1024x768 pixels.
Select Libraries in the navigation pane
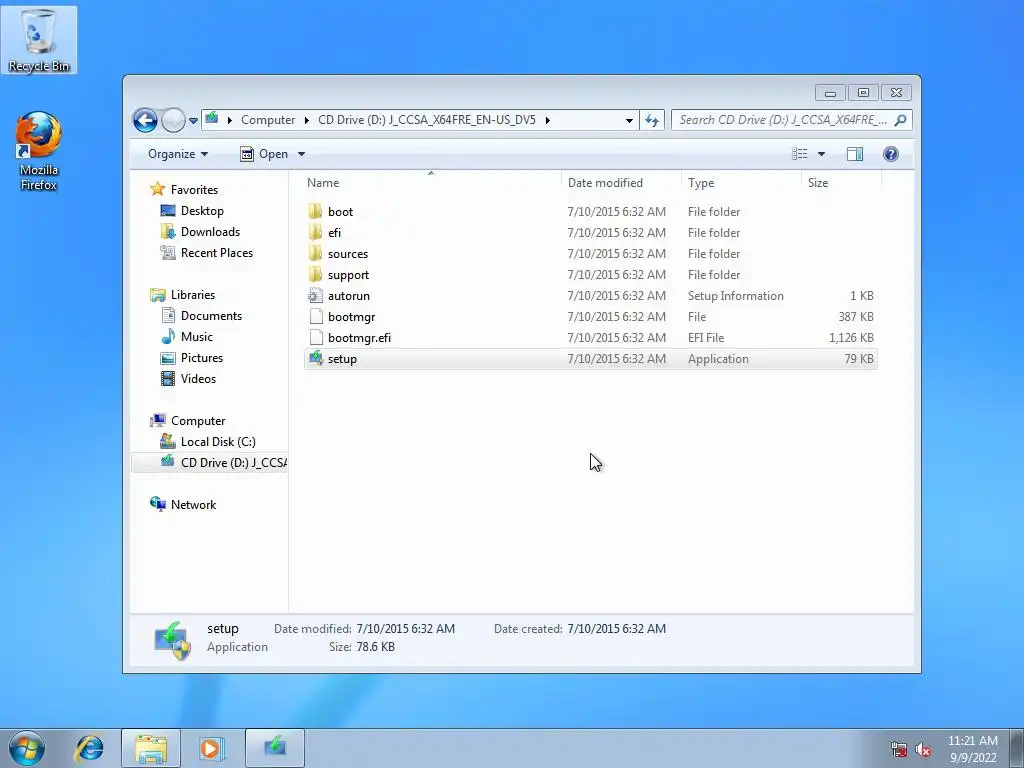coord(183,295)
